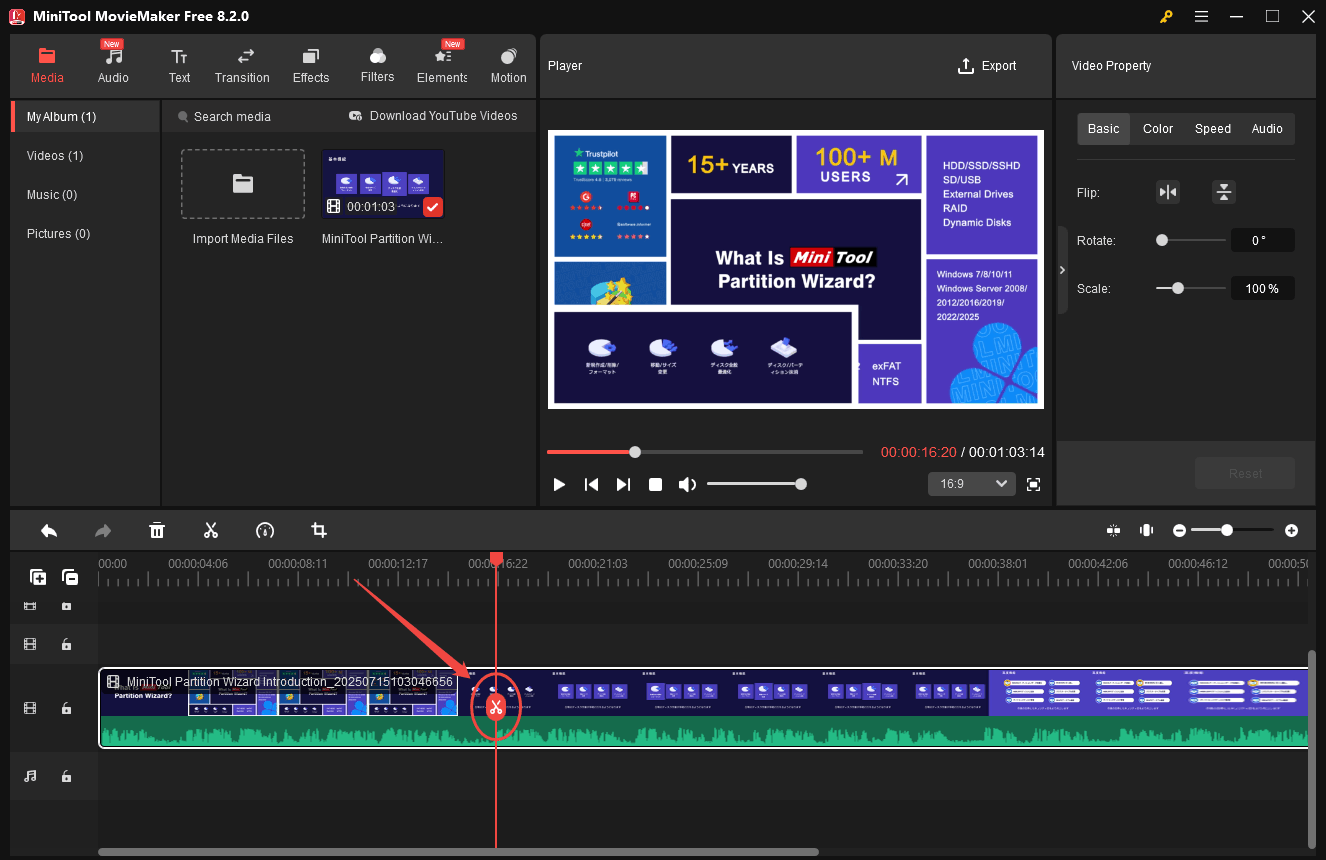This screenshot has height=860, width=1326.
Task: Open the 16:9 aspect ratio dropdown
Action: click(972, 484)
